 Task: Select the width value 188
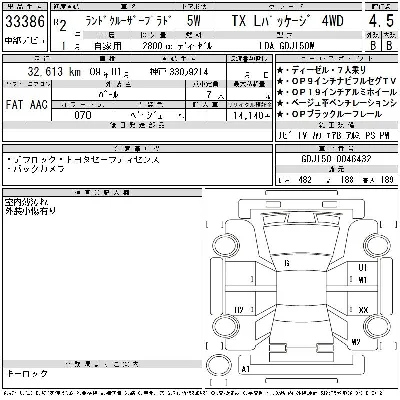tap(347, 180)
